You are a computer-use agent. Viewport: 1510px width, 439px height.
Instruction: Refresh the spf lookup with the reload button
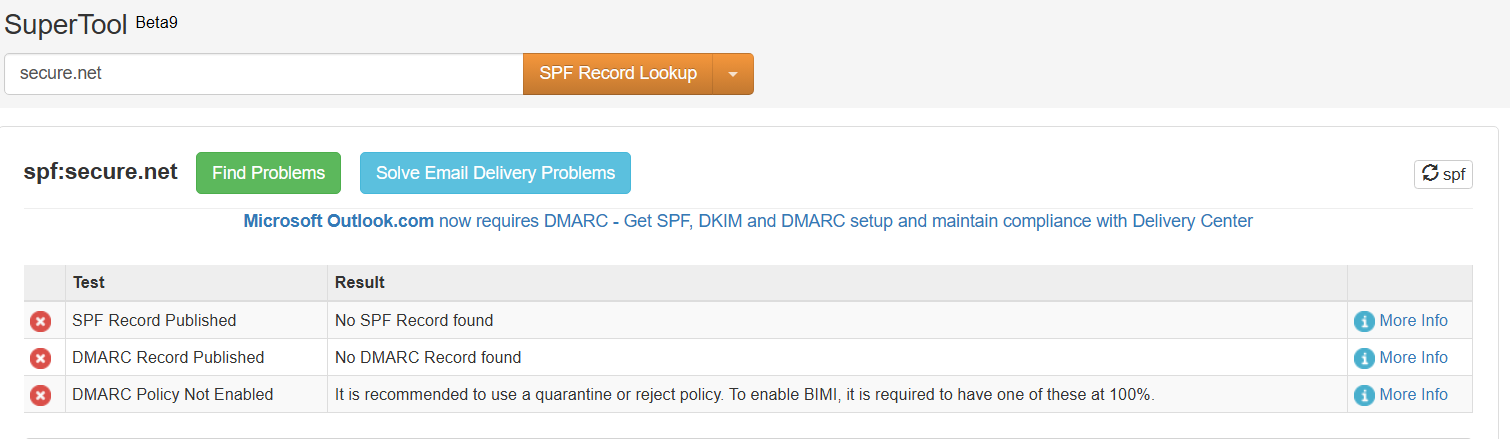point(1442,174)
